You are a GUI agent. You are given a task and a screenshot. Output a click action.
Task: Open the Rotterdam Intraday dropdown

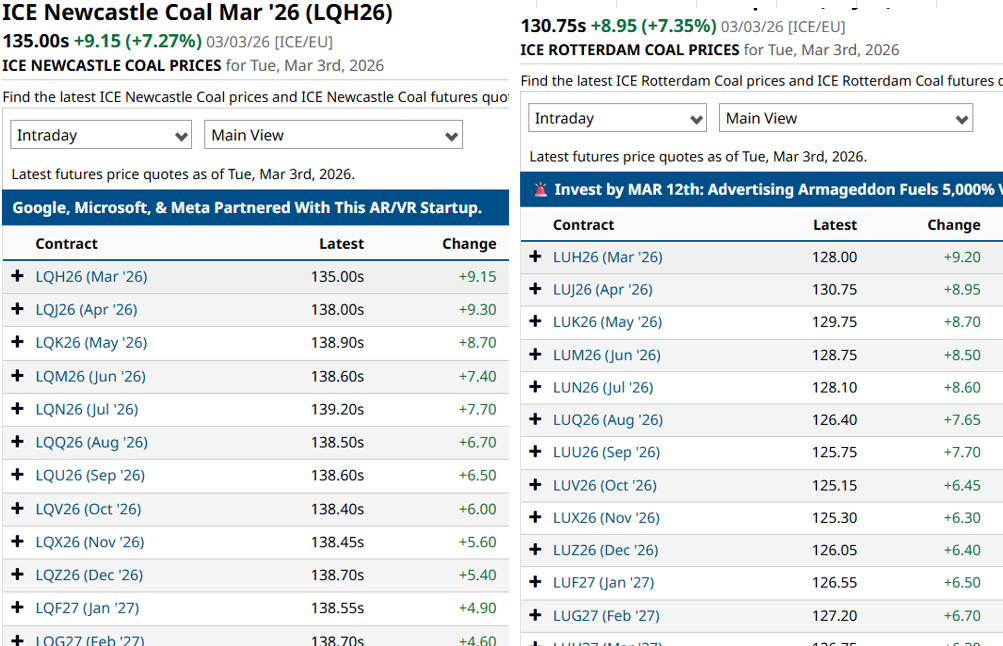point(618,118)
